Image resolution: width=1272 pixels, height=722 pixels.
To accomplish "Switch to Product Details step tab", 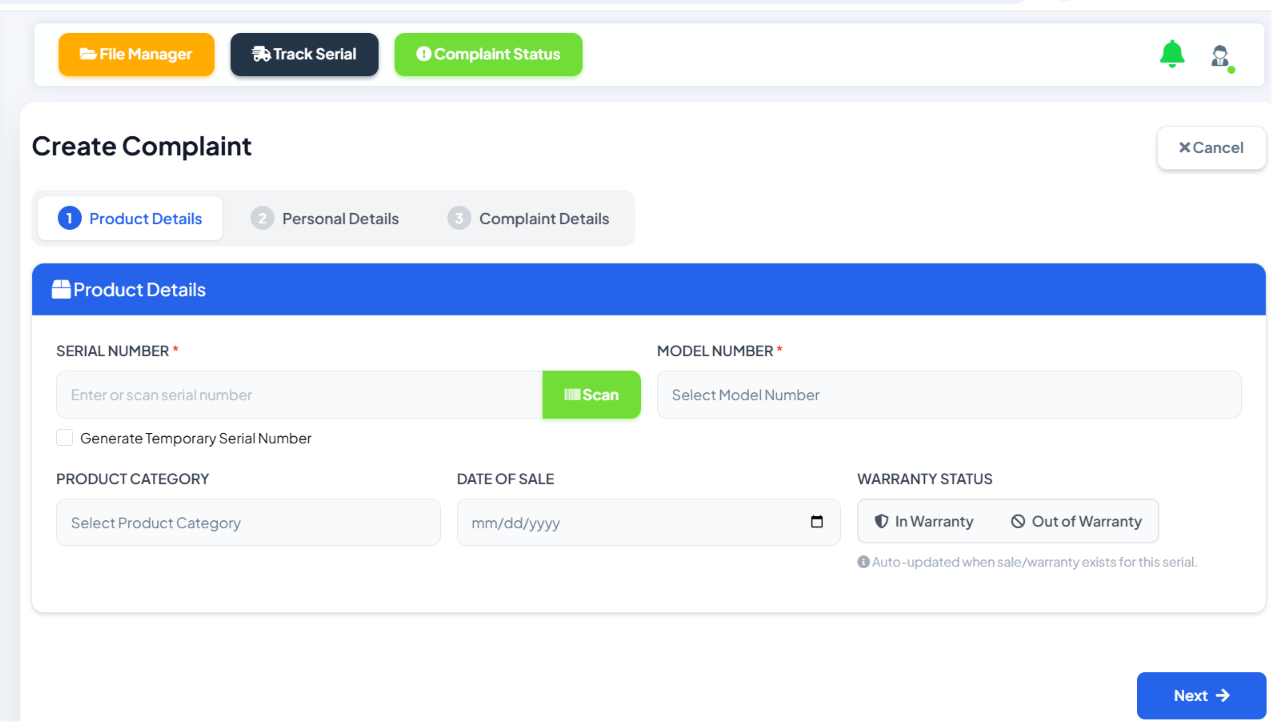I will click(130, 218).
